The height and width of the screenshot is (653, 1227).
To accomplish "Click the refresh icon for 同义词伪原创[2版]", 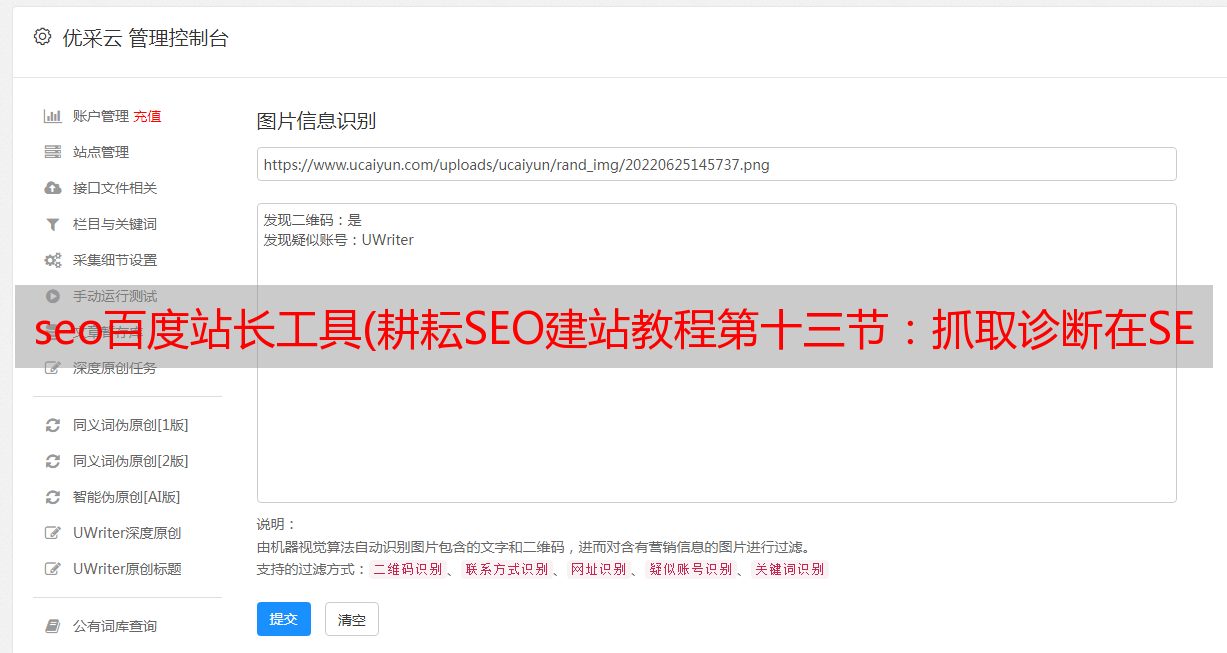I will tap(53, 461).
